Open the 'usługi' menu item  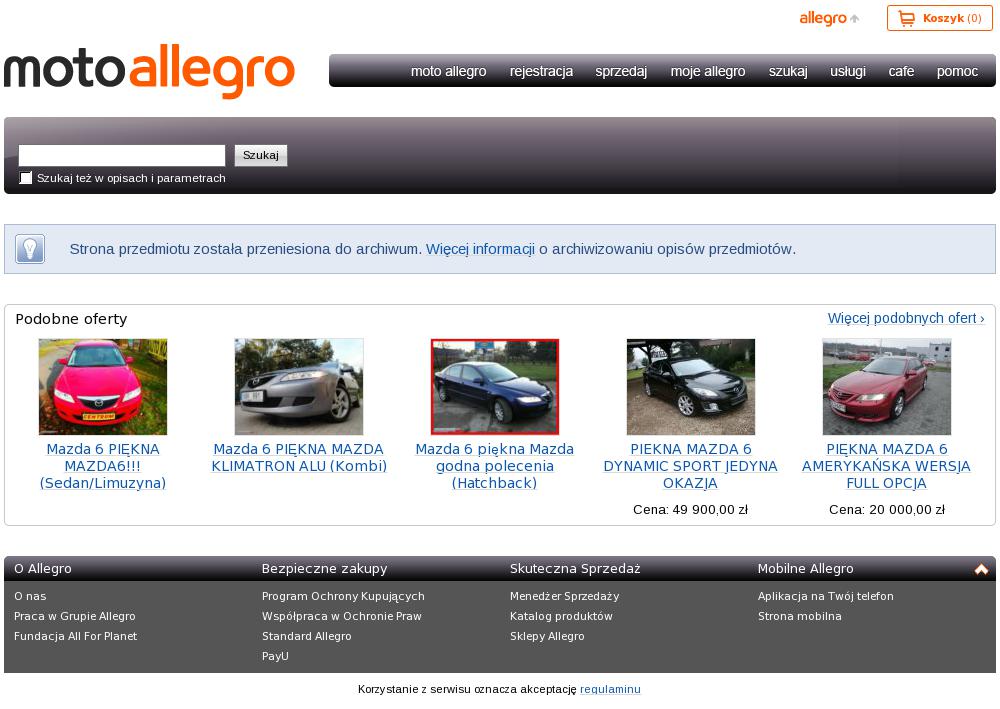click(x=848, y=71)
